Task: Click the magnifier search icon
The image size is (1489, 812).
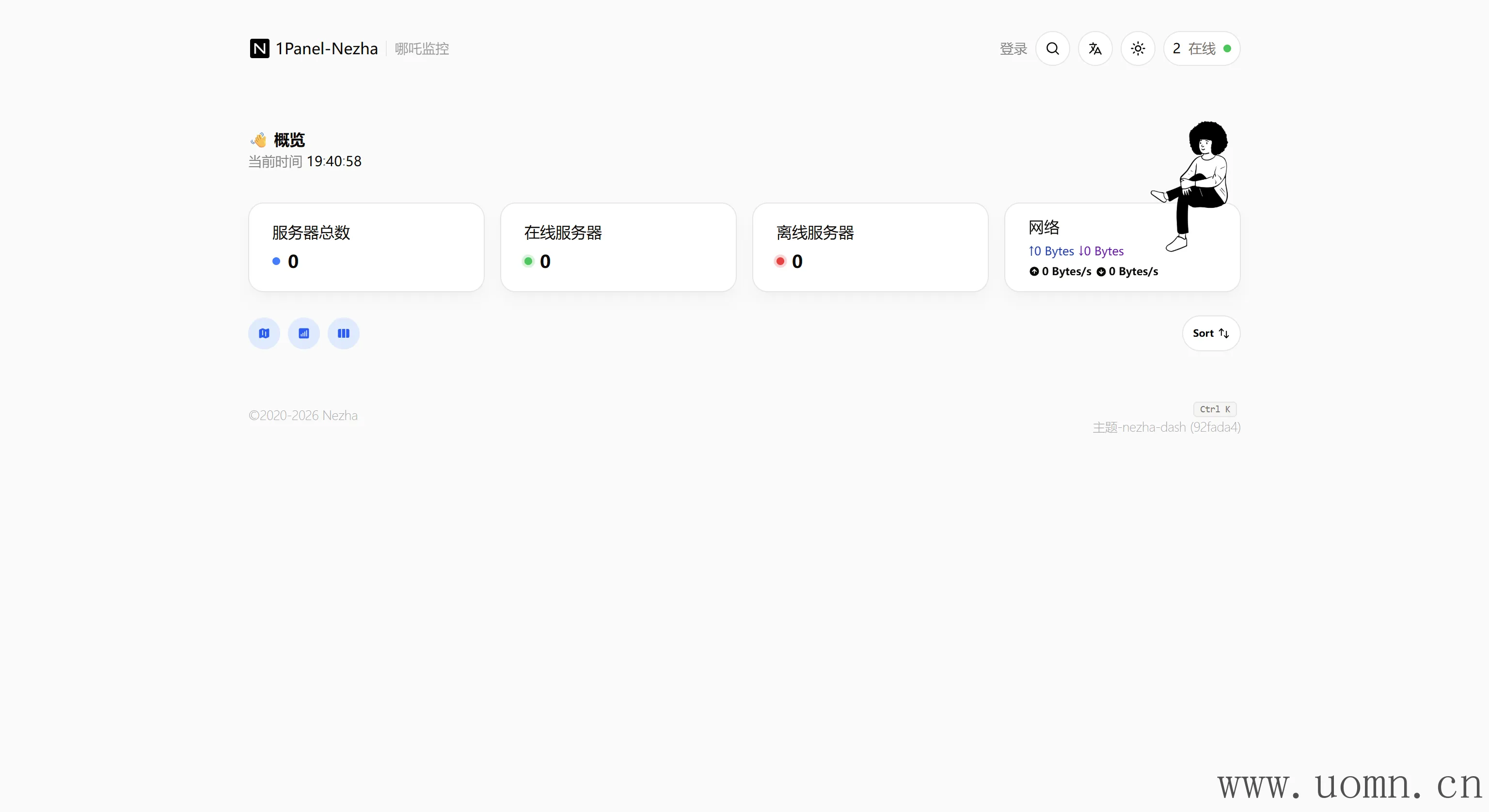Action: (x=1053, y=48)
